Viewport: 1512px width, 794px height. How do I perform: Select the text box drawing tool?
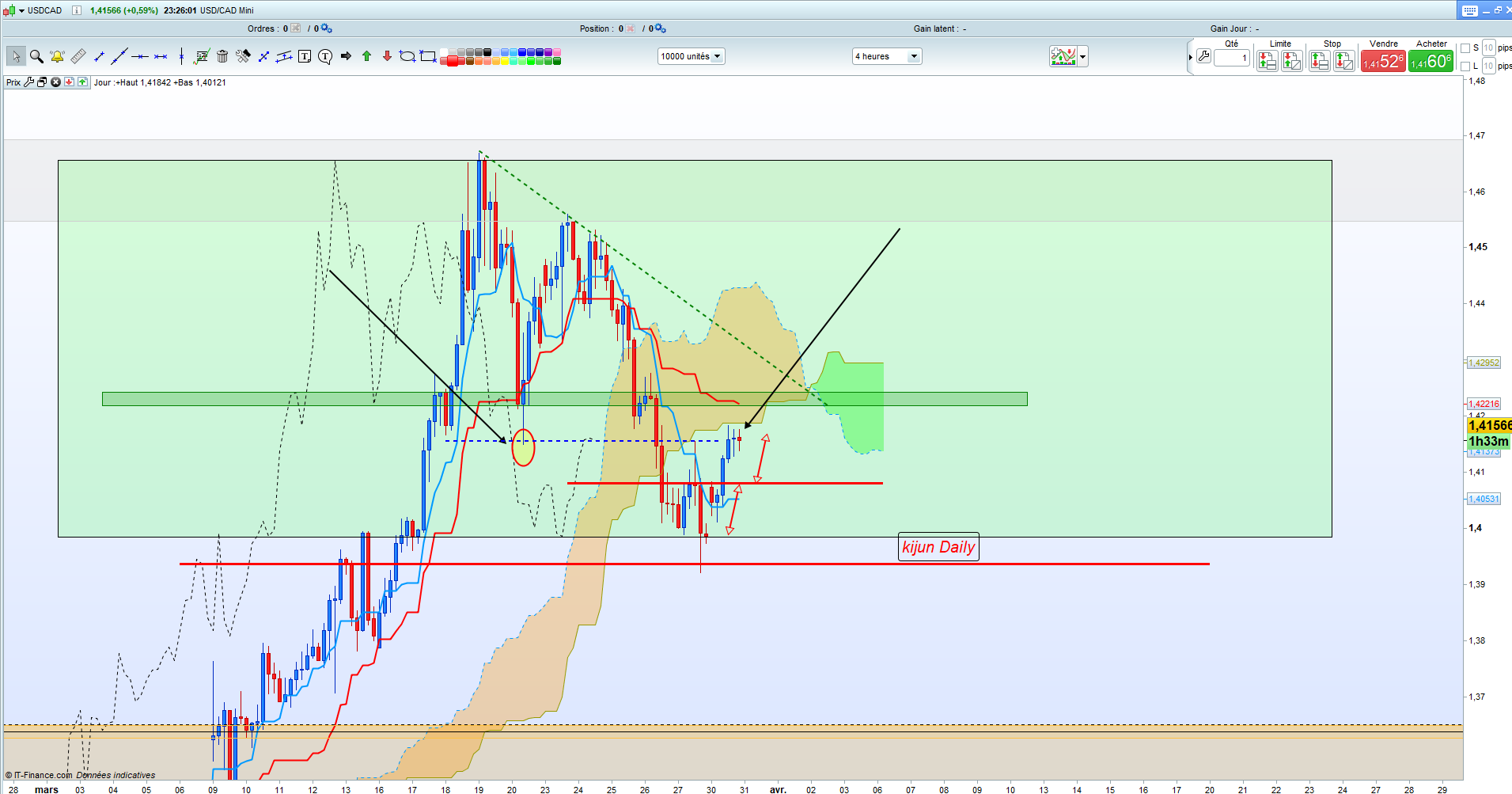point(305,56)
